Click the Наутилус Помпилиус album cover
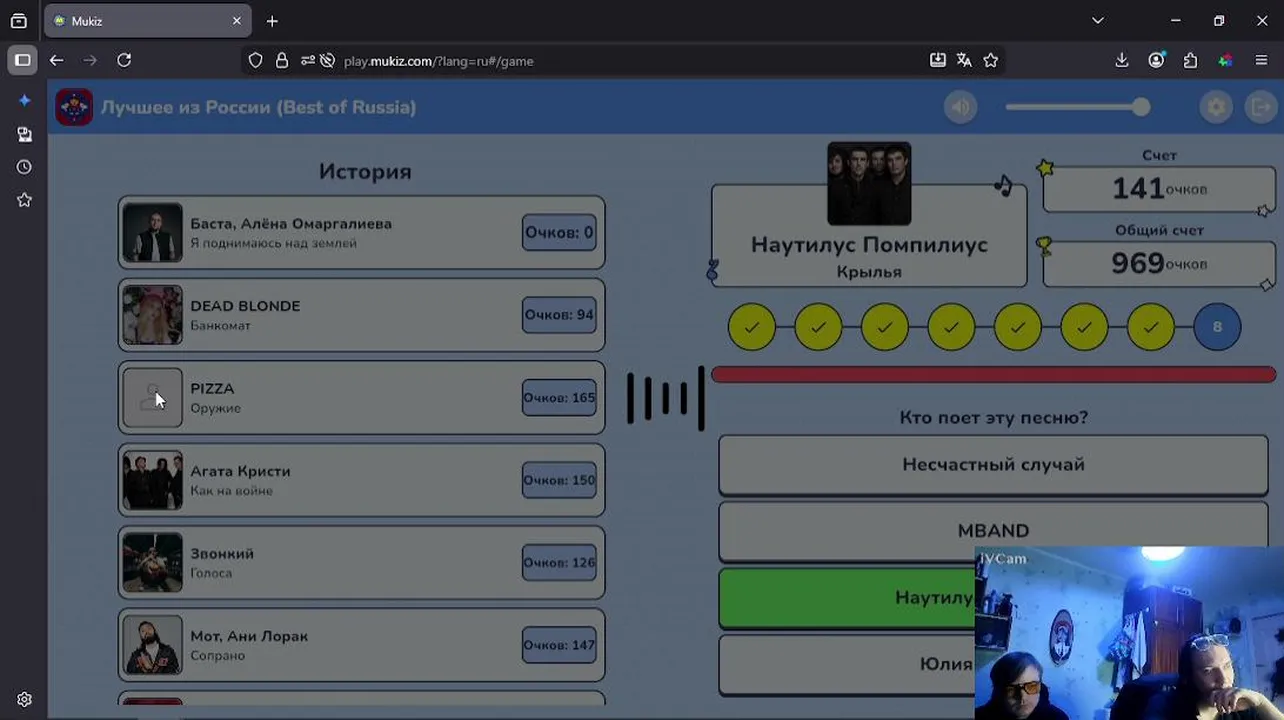This screenshot has width=1284, height=720. [x=869, y=184]
